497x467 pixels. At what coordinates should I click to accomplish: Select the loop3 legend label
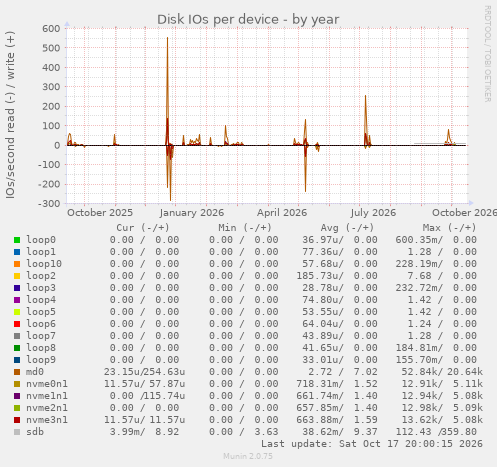41,288
